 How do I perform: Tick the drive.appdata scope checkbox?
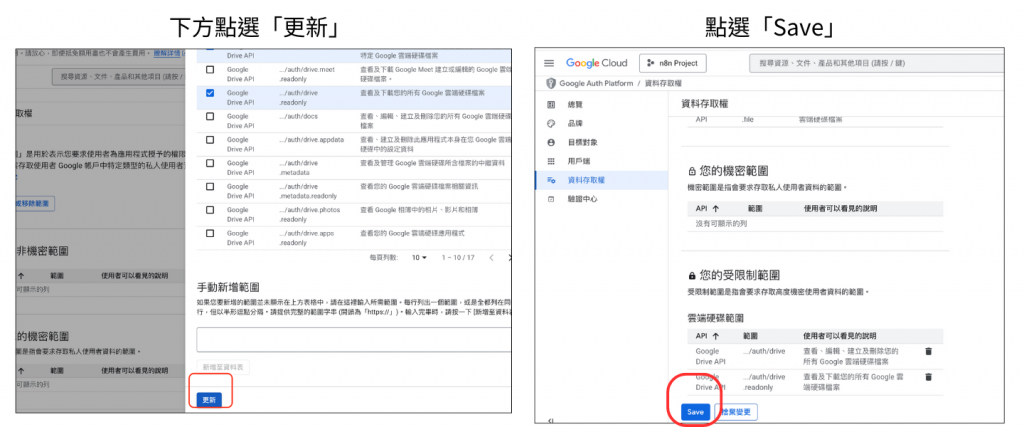click(210, 140)
